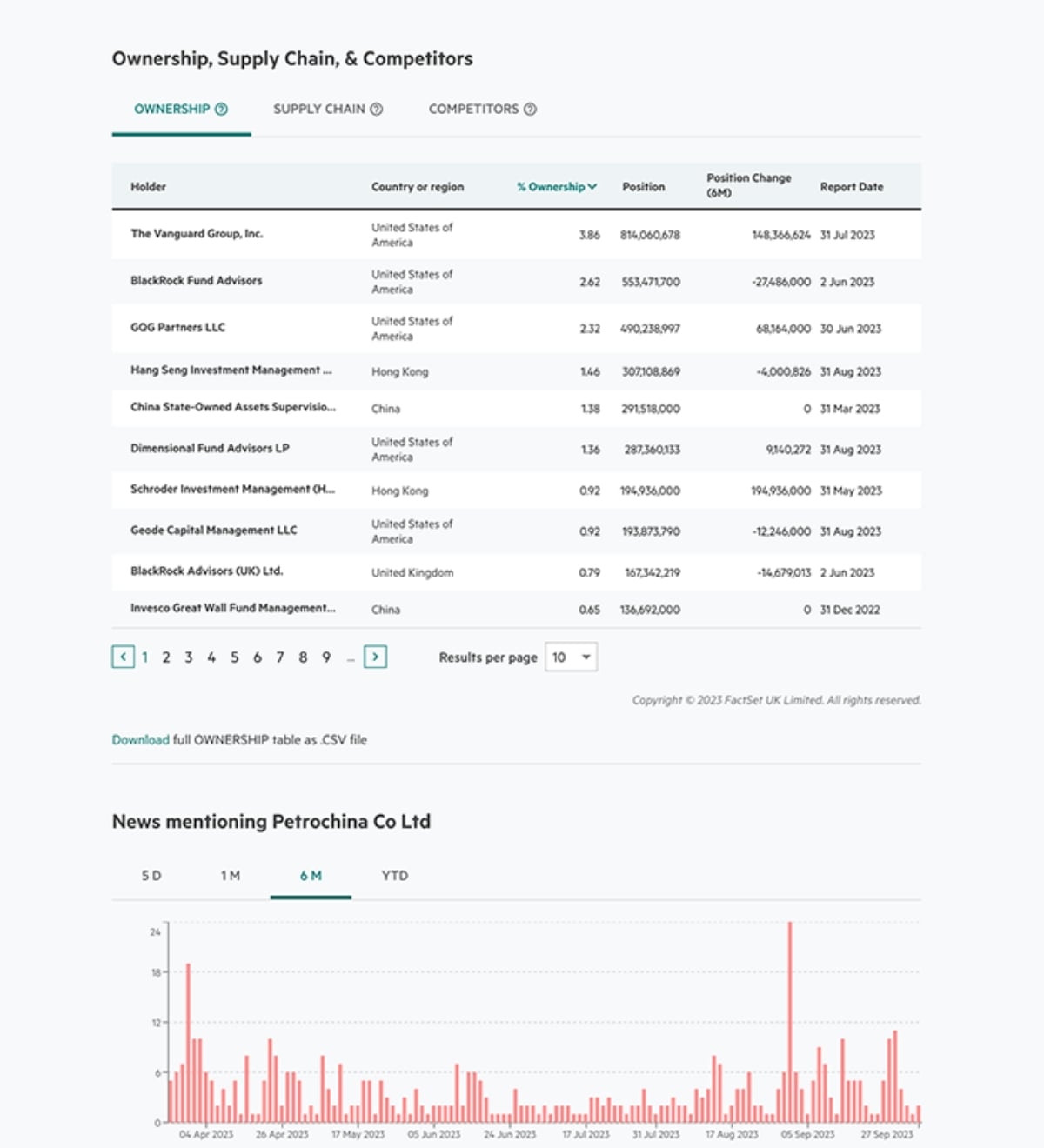Go to page 5 of results

pos(235,657)
